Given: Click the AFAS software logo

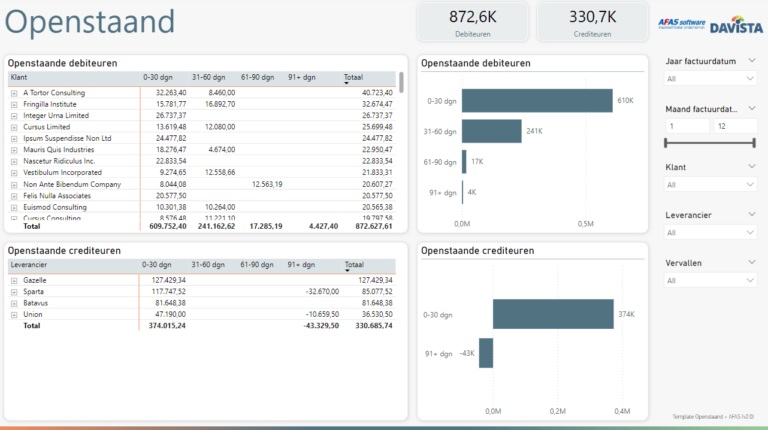Looking at the screenshot, I should [681, 24].
